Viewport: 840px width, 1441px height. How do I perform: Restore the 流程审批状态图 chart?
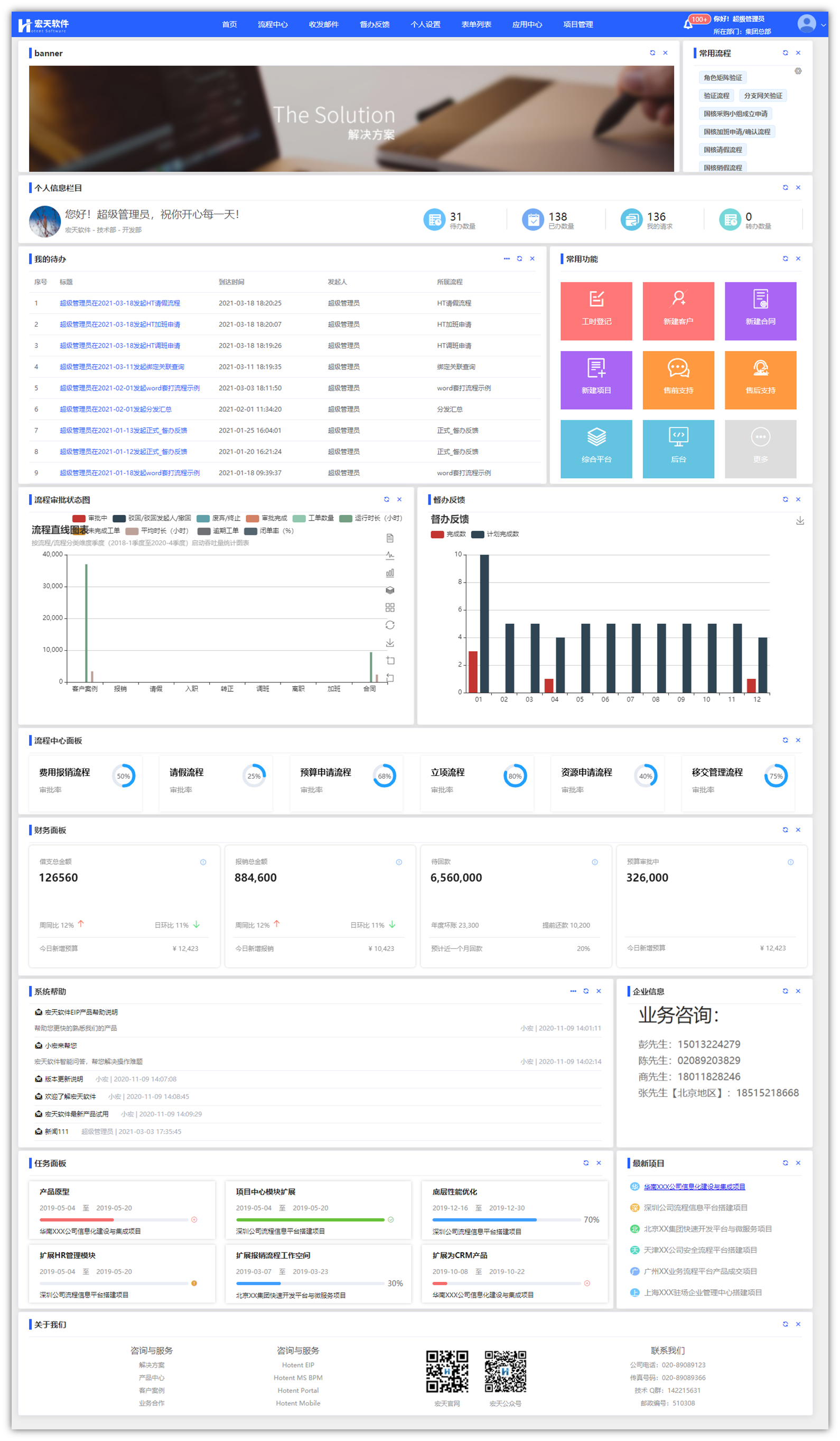pos(390,625)
